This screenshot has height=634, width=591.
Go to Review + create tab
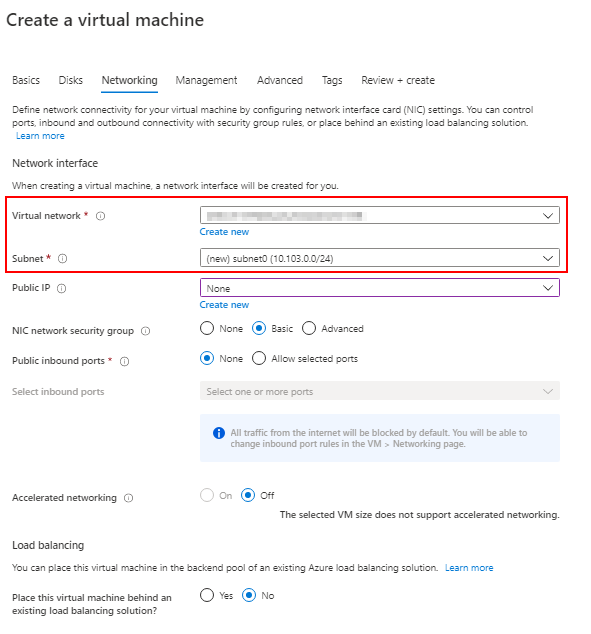coord(398,80)
